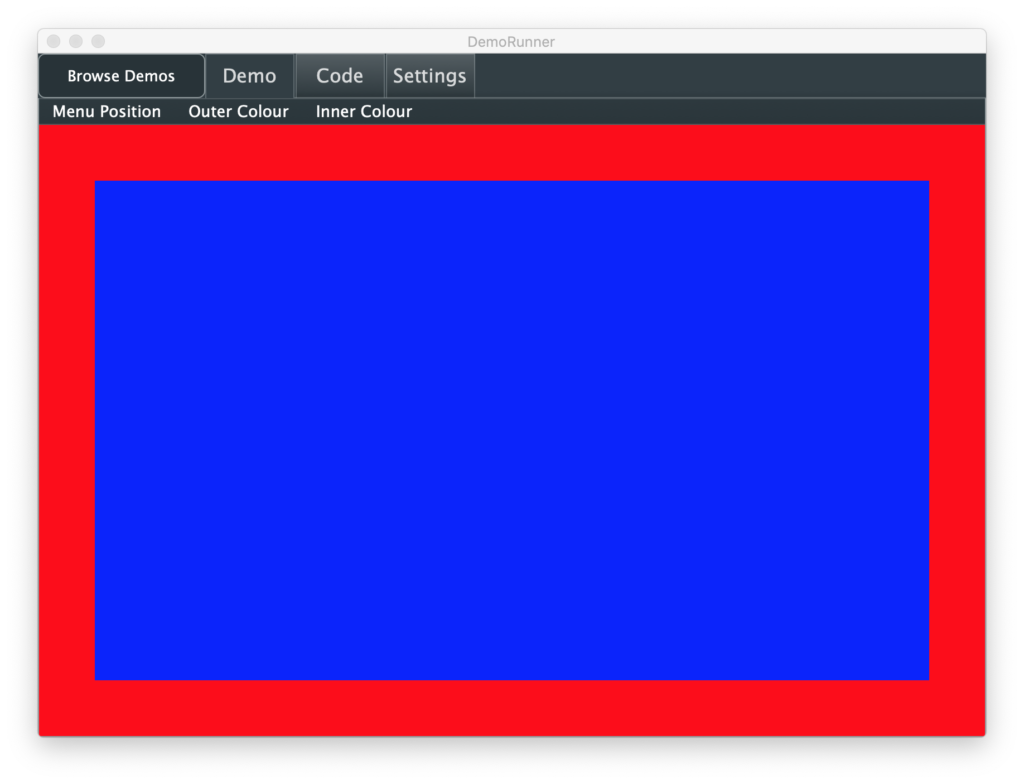
Task: Open the Menu Position menu
Action: (x=107, y=111)
